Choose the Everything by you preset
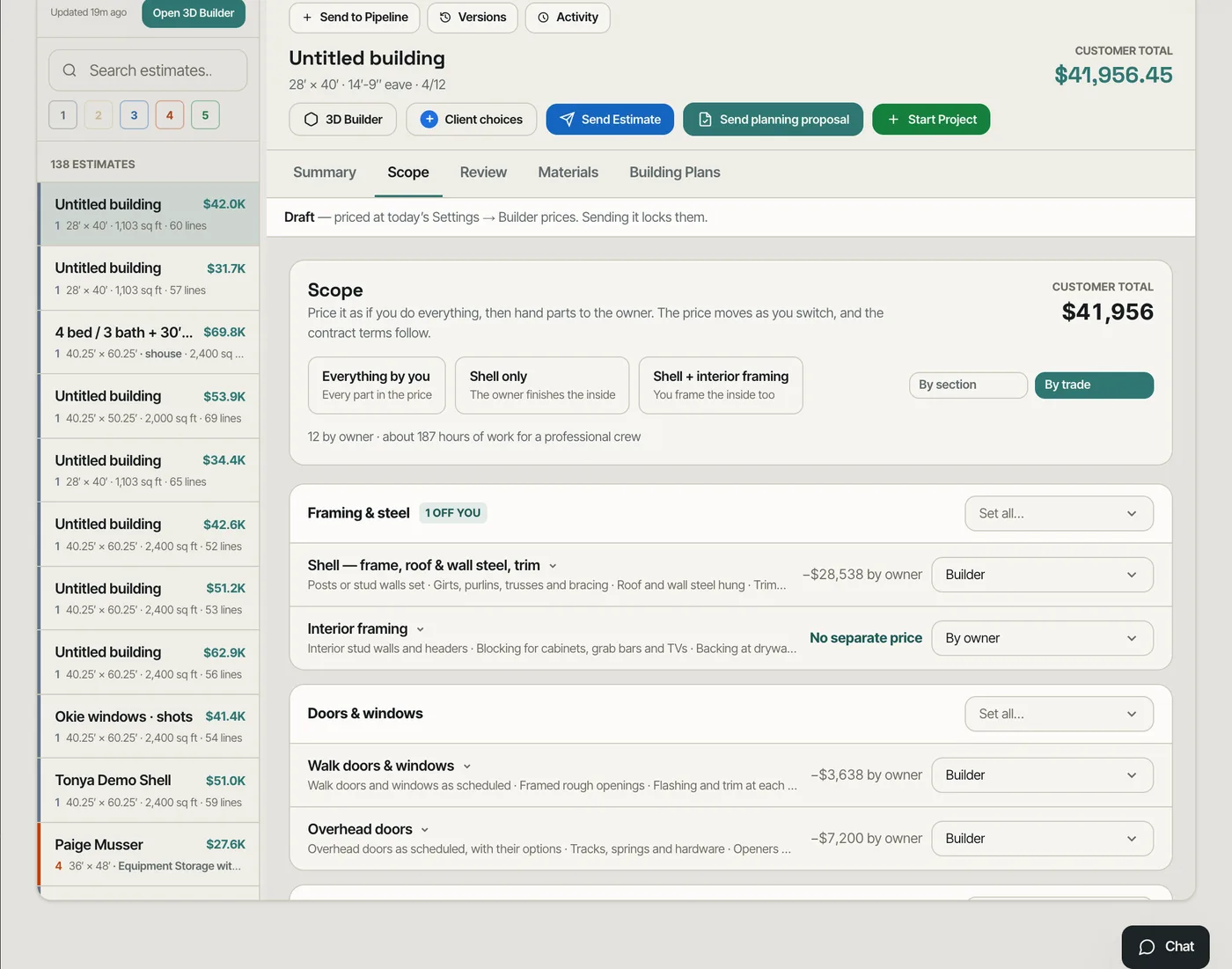This screenshot has width=1232, height=969. 377,385
